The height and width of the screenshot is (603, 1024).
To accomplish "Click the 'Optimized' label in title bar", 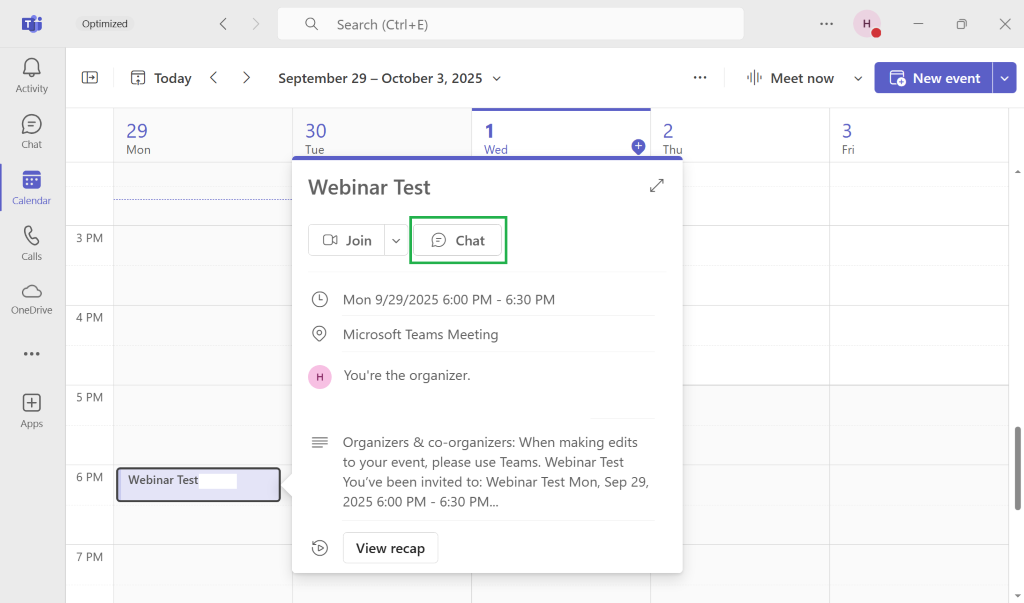I will click(104, 24).
